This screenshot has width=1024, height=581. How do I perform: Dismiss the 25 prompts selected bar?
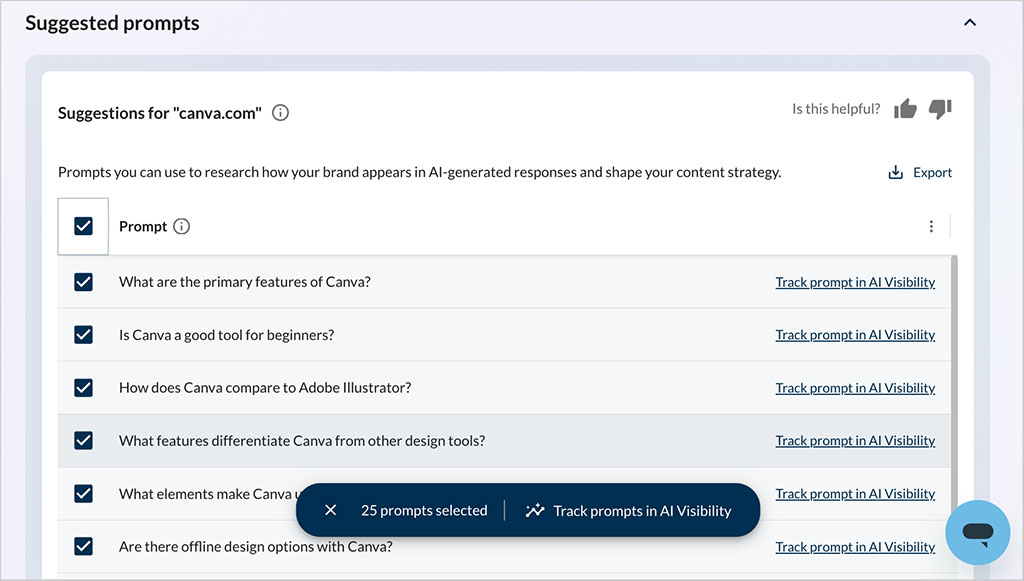click(x=330, y=510)
